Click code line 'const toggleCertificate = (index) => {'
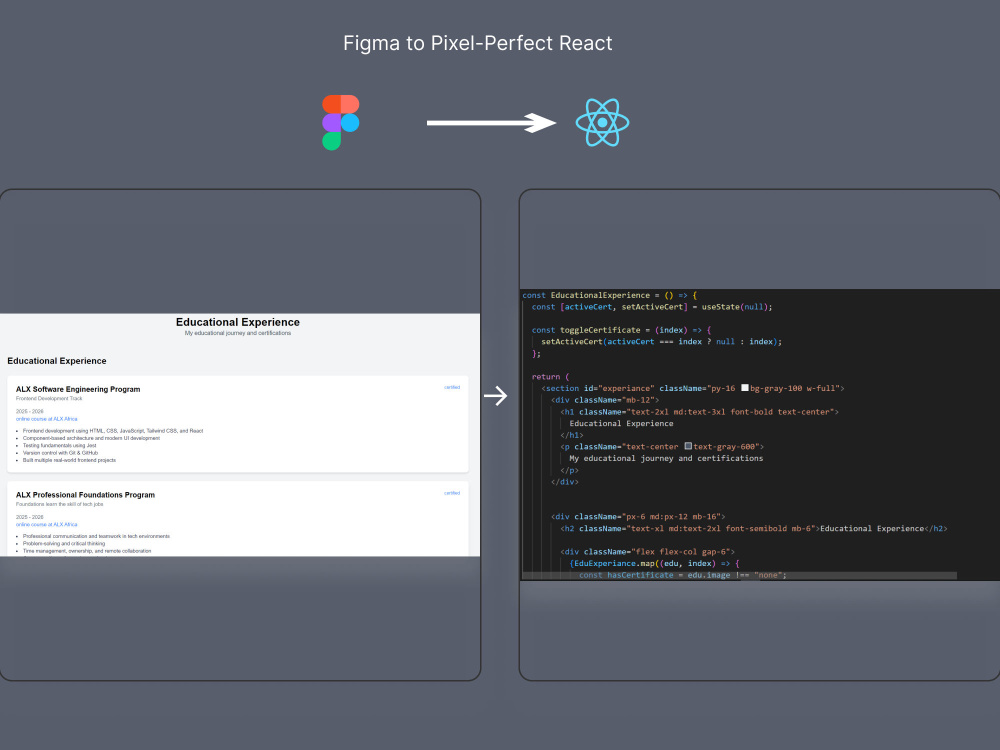The image size is (1000, 750). [621, 330]
